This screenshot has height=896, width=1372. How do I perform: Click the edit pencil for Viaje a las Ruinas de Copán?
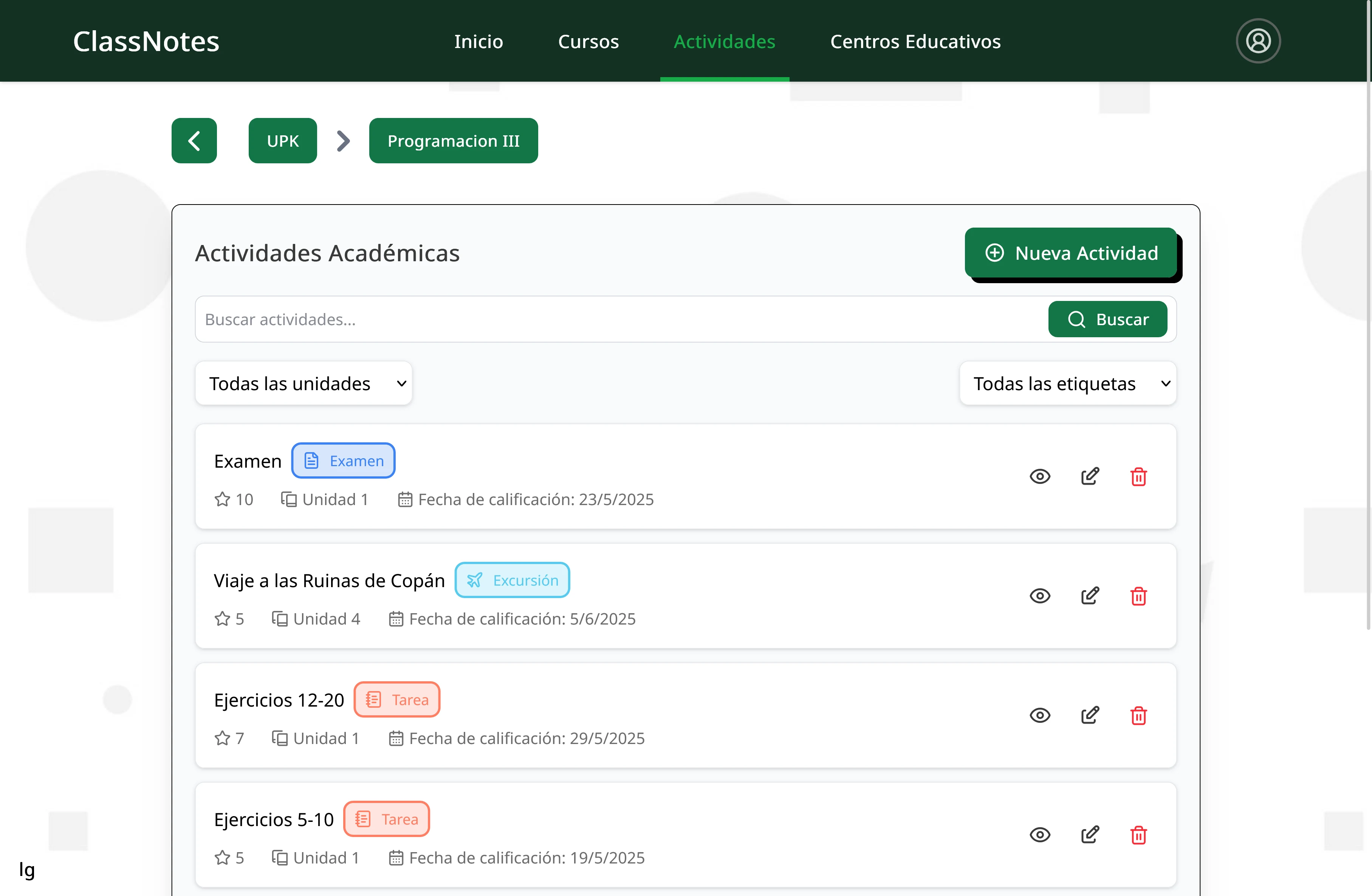coord(1090,595)
